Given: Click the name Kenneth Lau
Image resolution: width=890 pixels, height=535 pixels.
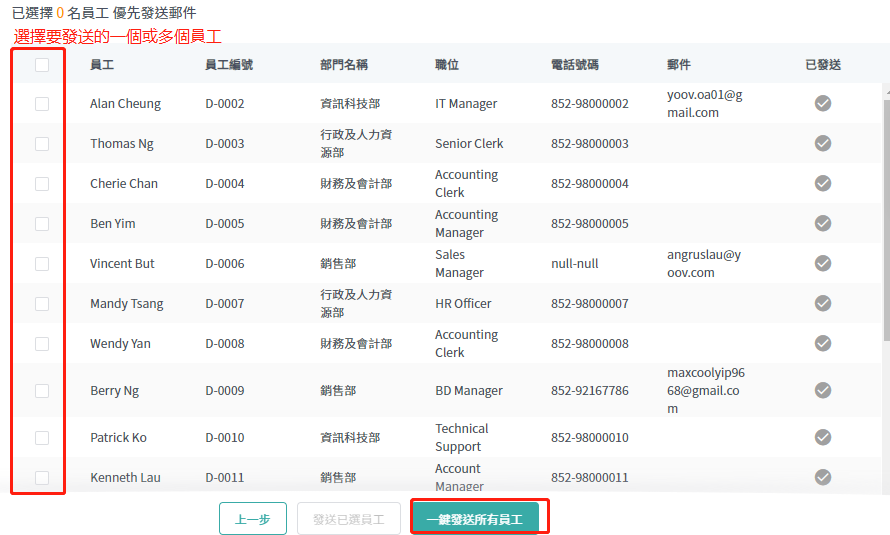Looking at the screenshot, I should pos(125,478).
